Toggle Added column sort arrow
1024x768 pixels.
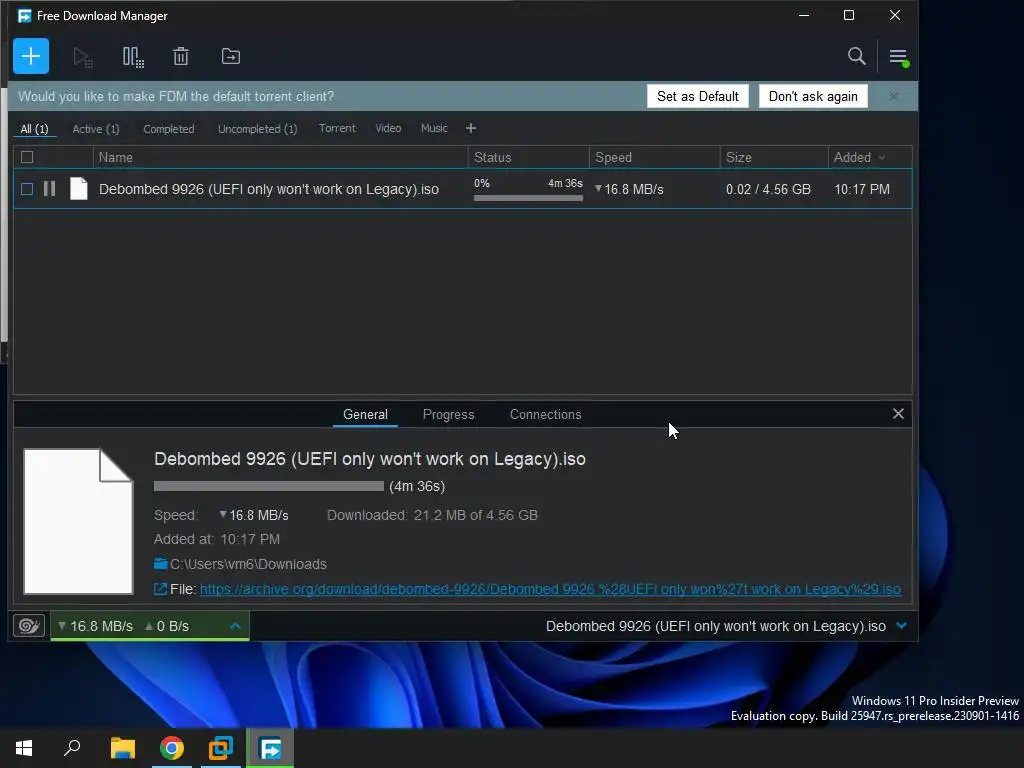click(882, 157)
